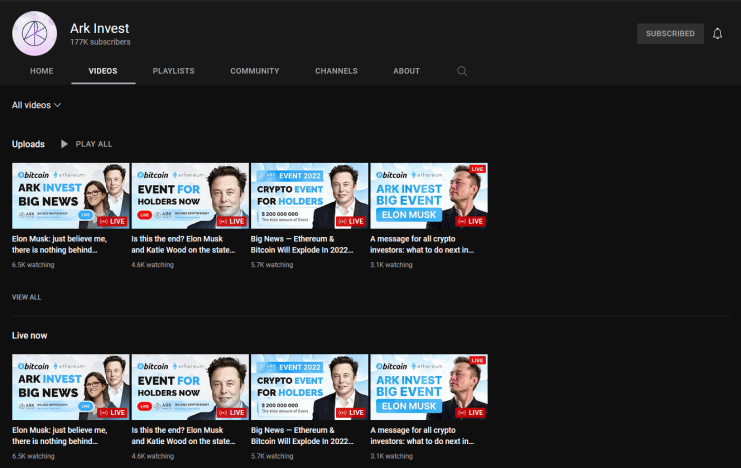Click the notification bell icon
Viewport: 741px width, 468px height.
717,34
